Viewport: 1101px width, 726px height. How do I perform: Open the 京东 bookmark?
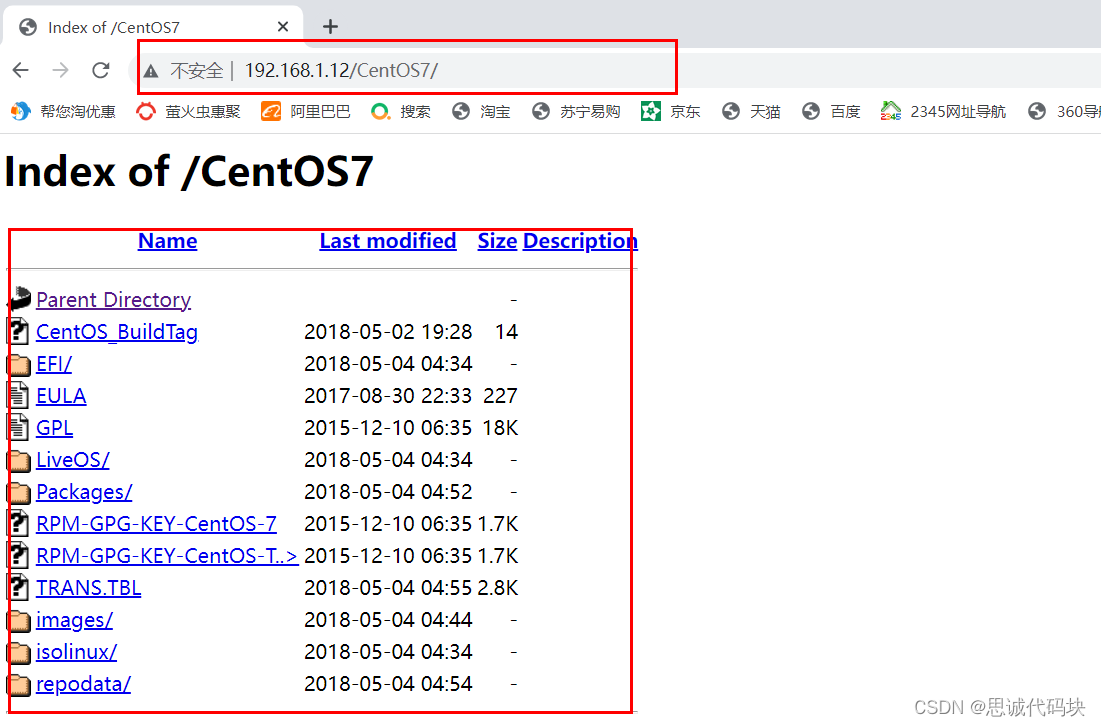[x=671, y=112]
